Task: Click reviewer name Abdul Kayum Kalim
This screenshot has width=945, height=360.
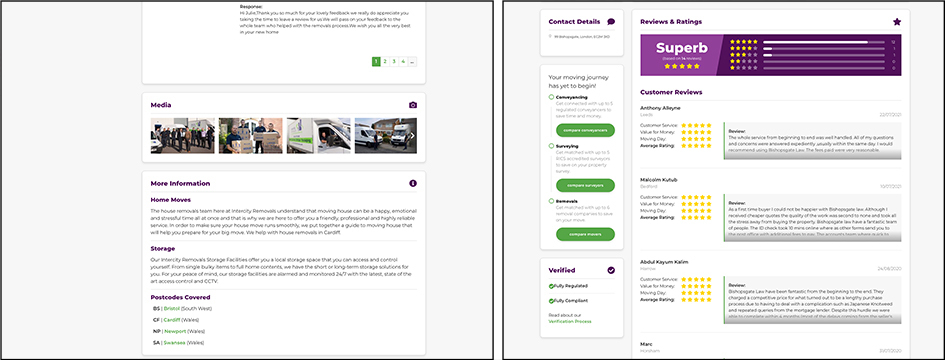Action: coord(664,262)
